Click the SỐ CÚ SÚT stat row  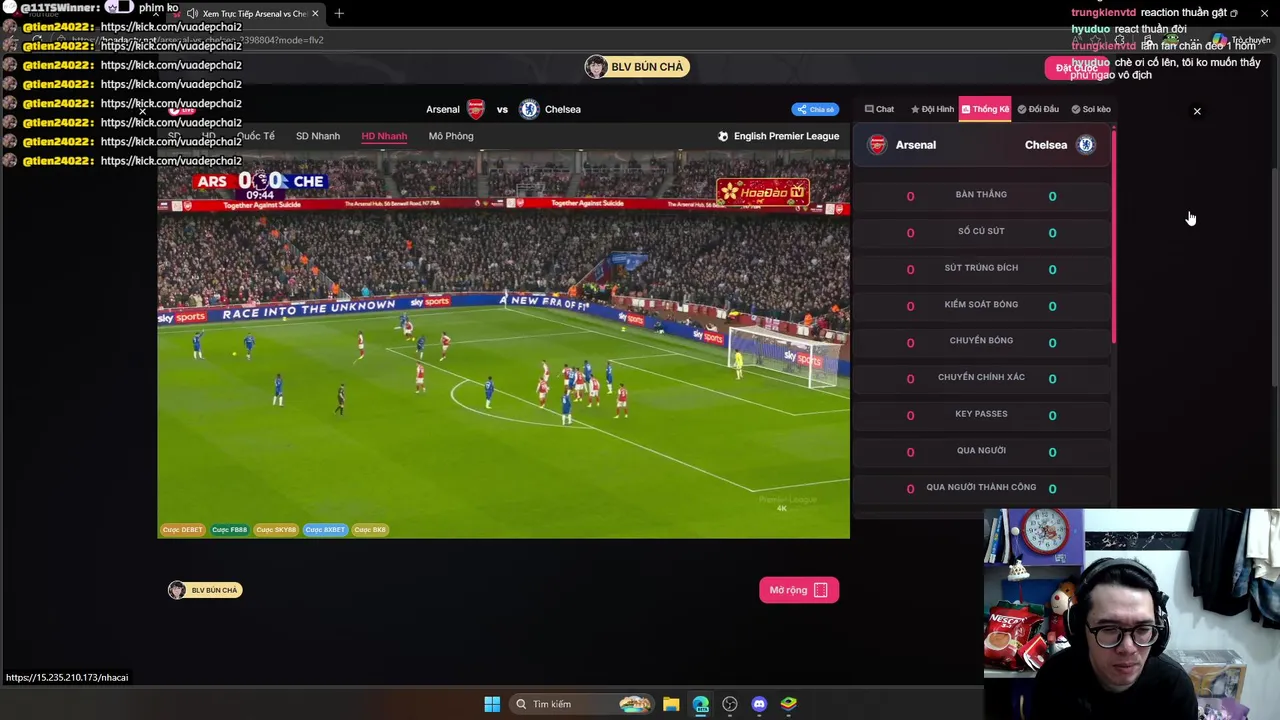click(x=981, y=232)
